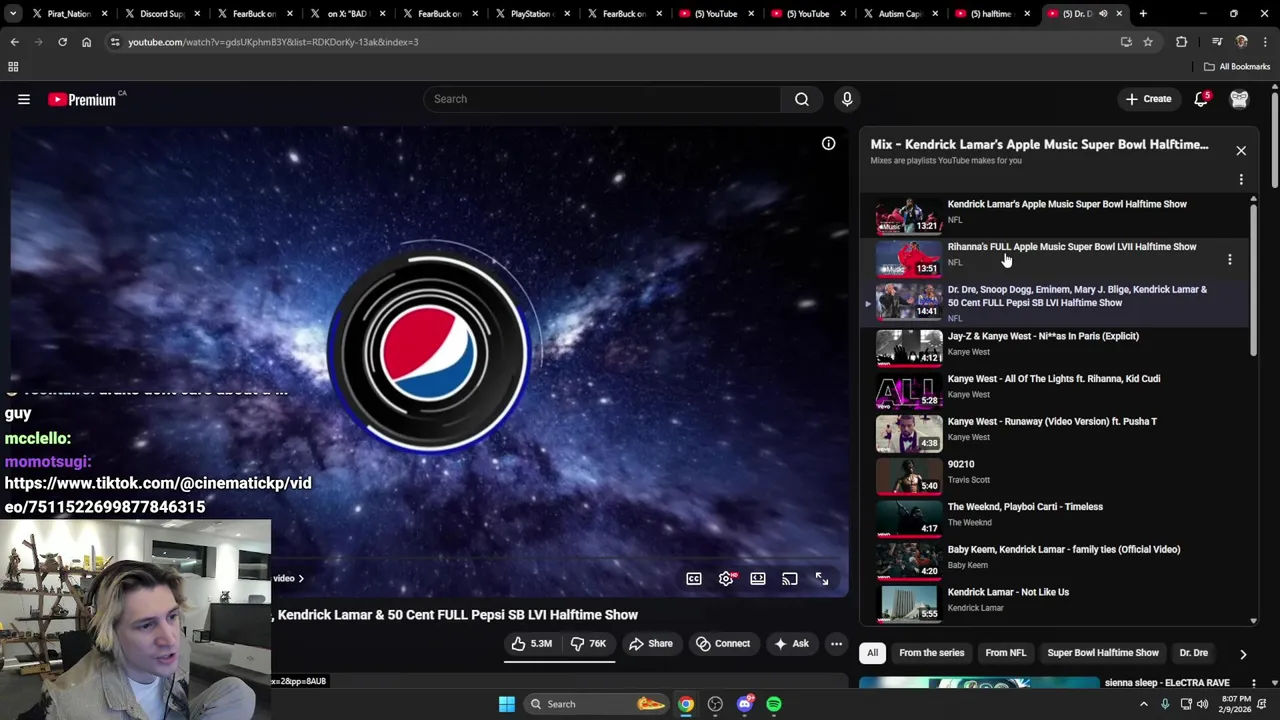The width and height of the screenshot is (1280, 720).
Task: Switch player to theater mode
Action: coord(758,579)
